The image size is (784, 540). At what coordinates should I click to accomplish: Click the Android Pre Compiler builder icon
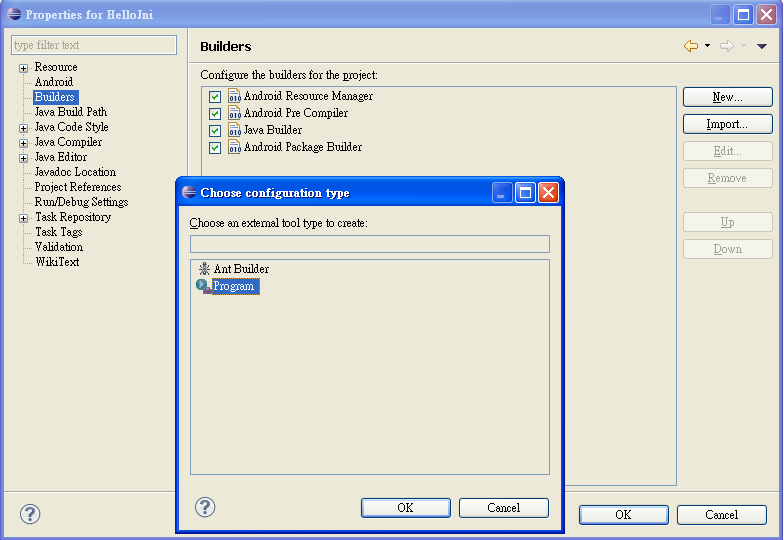click(x=234, y=112)
